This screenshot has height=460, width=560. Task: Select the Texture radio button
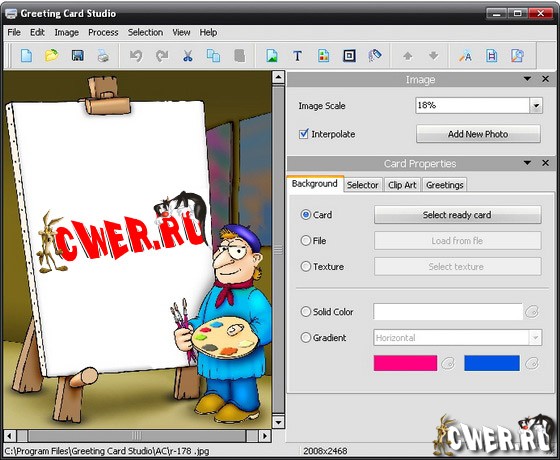[x=306, y=266]
